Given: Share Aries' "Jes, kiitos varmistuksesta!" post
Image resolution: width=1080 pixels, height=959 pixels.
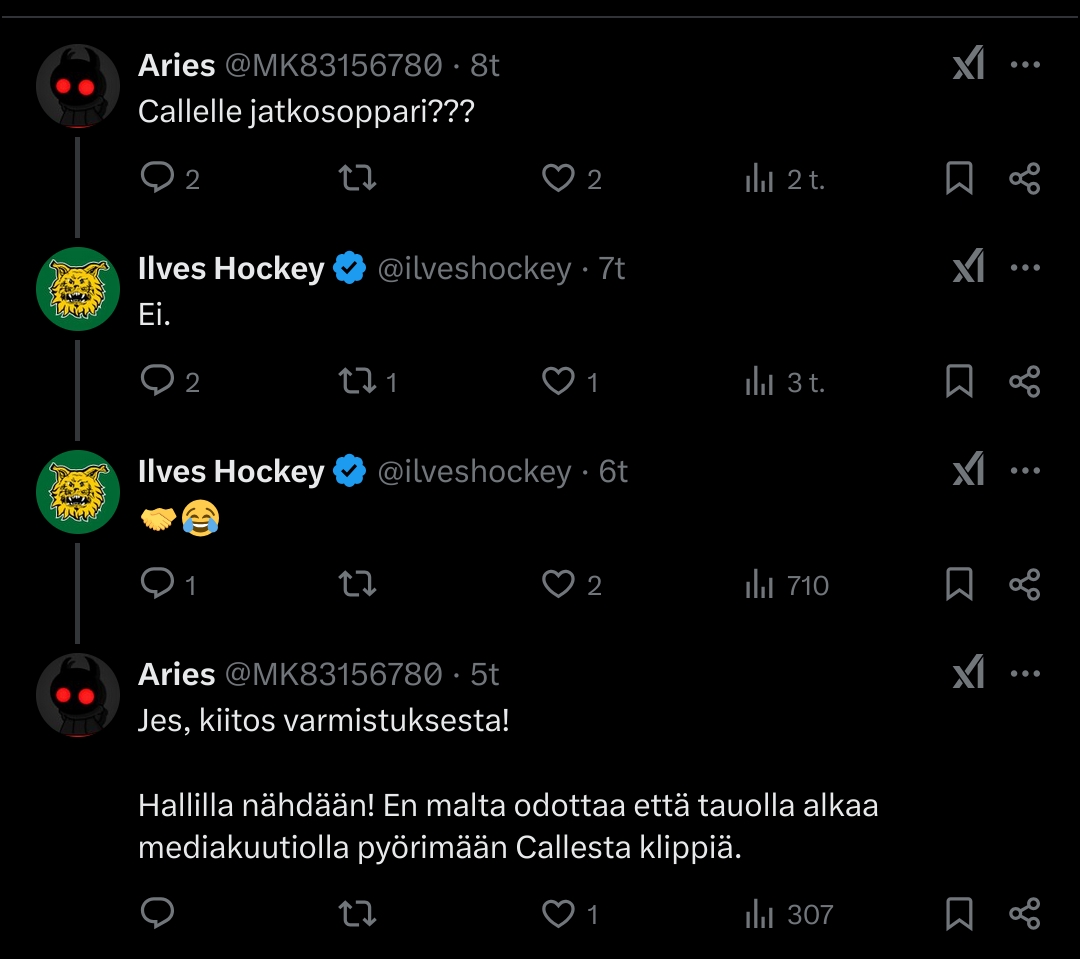Looking at the screenshot, I should pos(1025,914).
